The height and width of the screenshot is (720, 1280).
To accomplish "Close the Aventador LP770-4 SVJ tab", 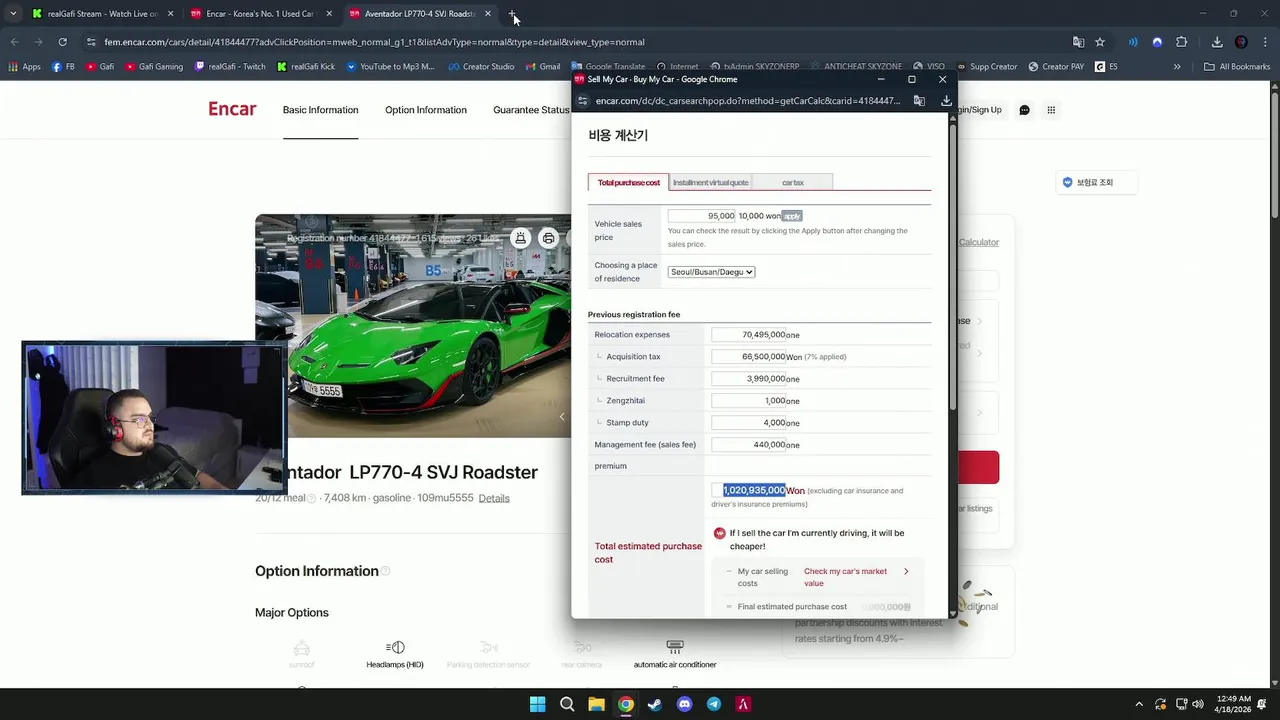I will coord(488,14).
